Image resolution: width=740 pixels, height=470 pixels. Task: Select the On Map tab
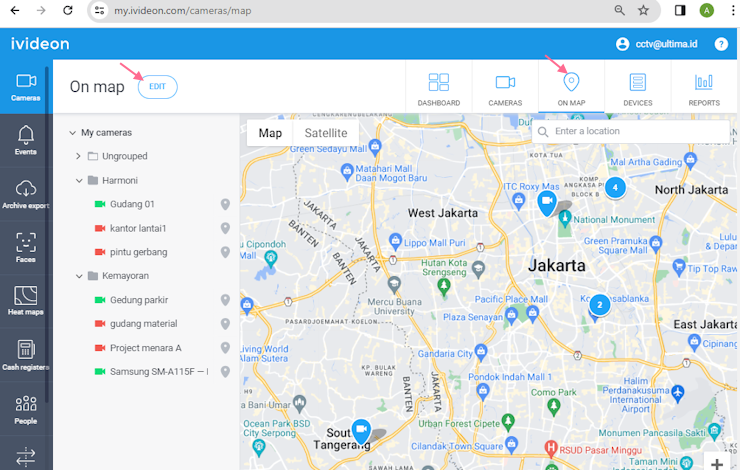point(571,89)
